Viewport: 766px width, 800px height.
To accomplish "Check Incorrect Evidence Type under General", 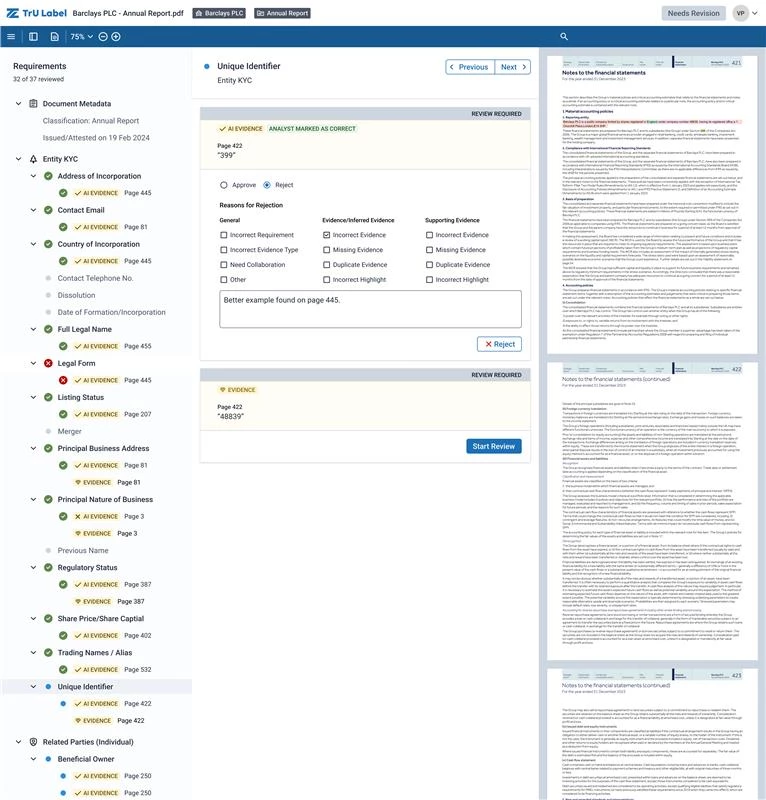I will [x=224, y=250].
